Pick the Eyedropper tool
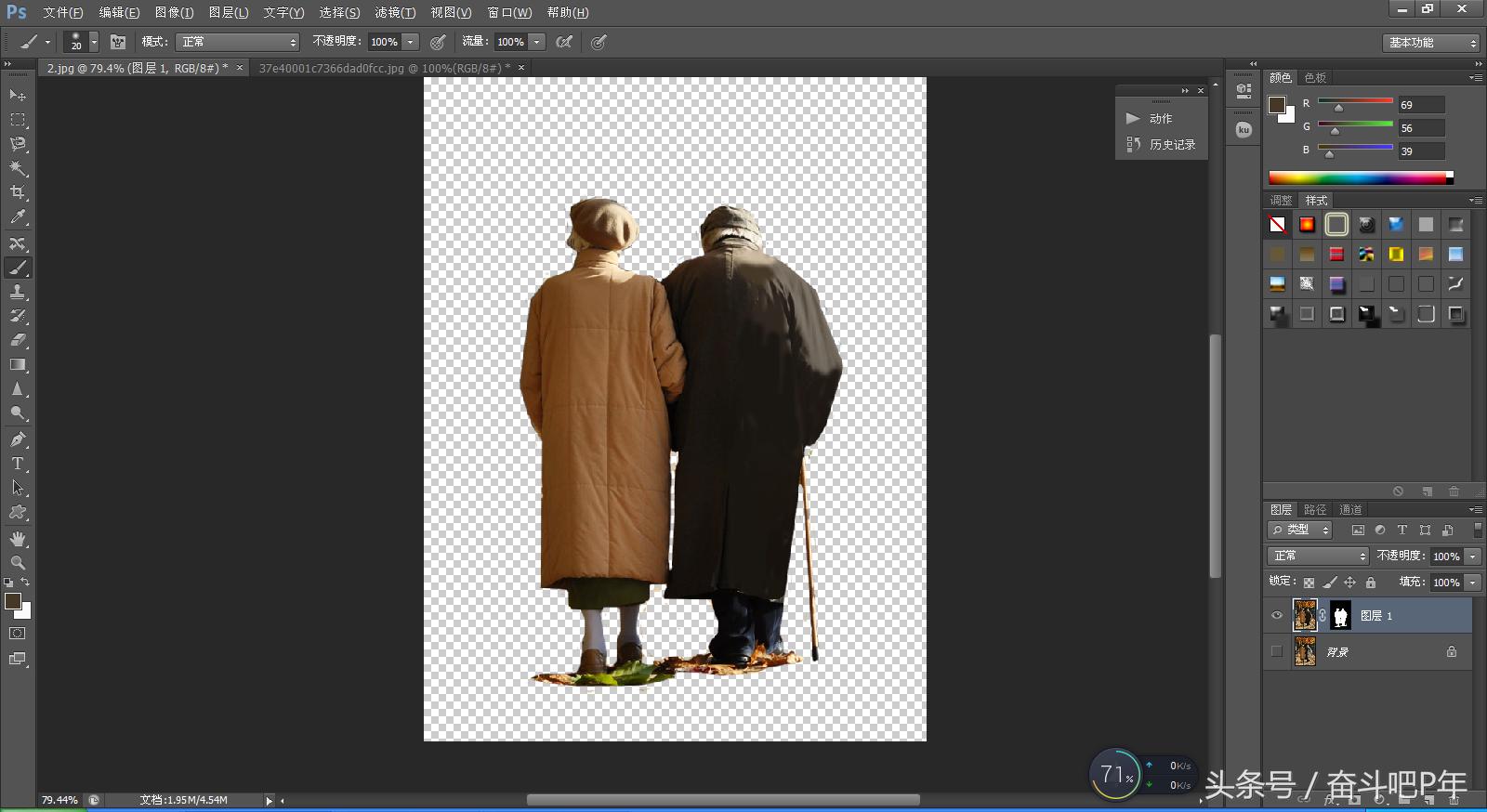Screen dimensions: 1487x812 click(18, 217)
